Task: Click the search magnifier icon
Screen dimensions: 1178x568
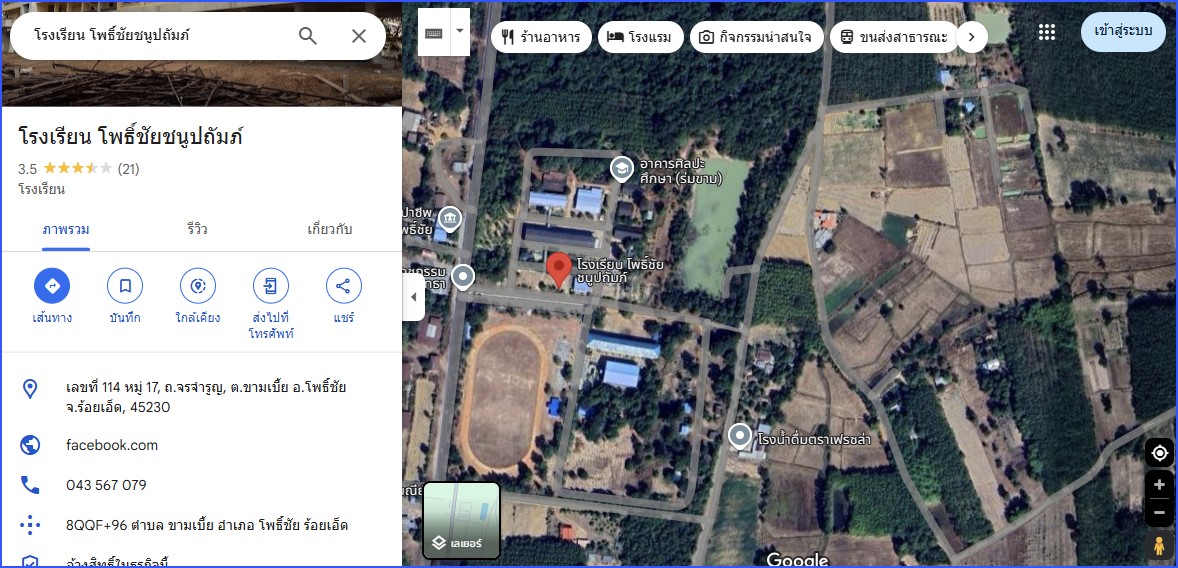Action: [x=307, y=35]
